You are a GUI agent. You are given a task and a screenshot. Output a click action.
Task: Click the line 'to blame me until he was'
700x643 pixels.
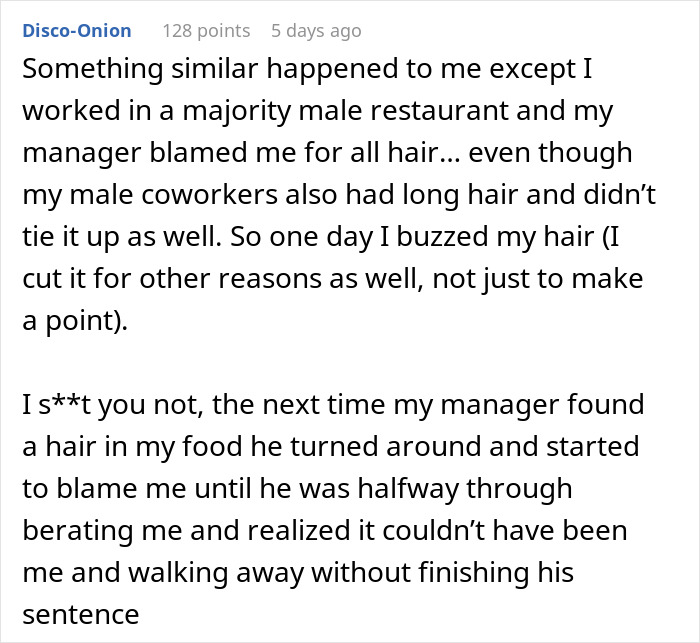[x=297, y=489]
